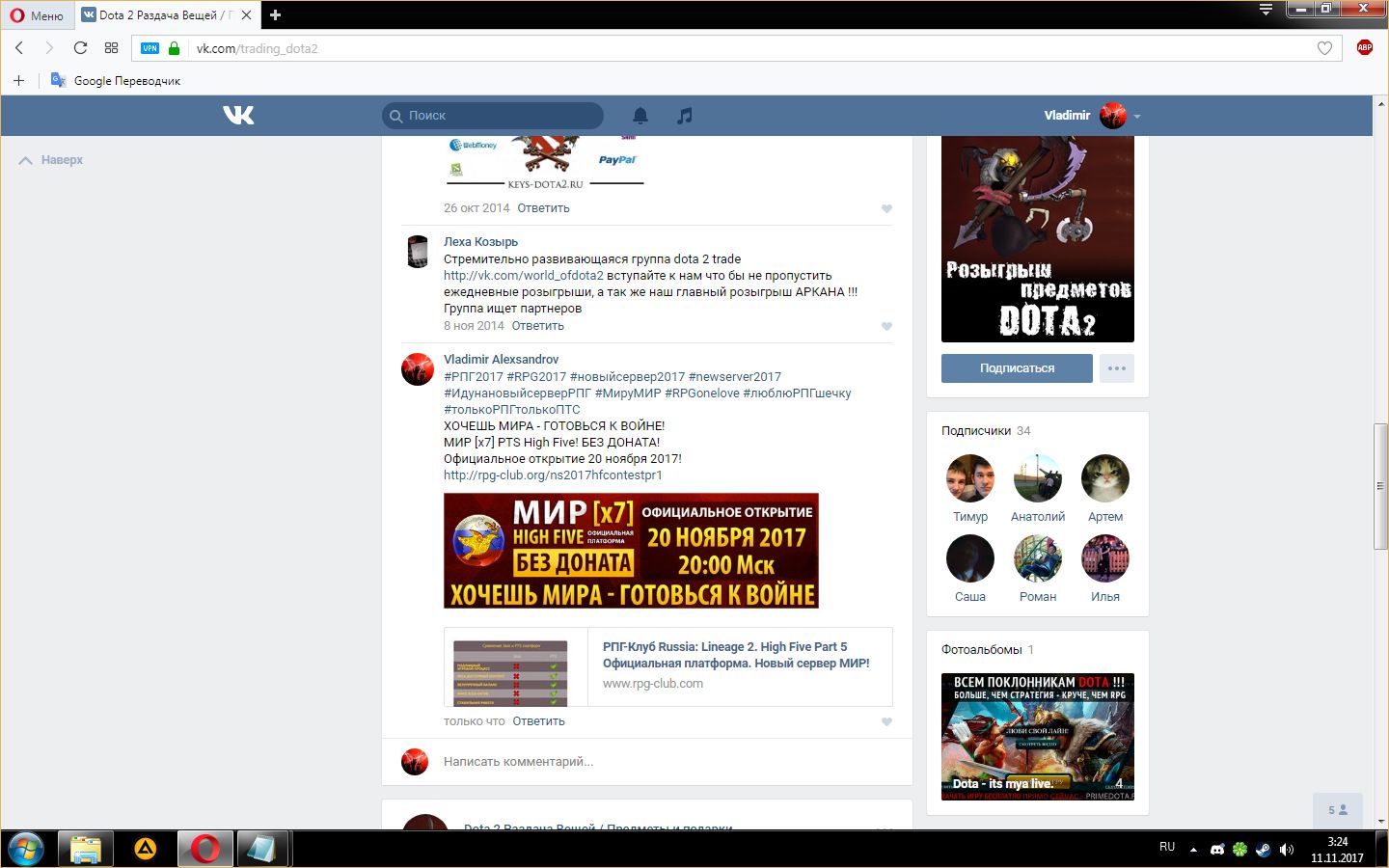Open the three-dots group actions menu

pyautogui.click(x=1116, y=368)
